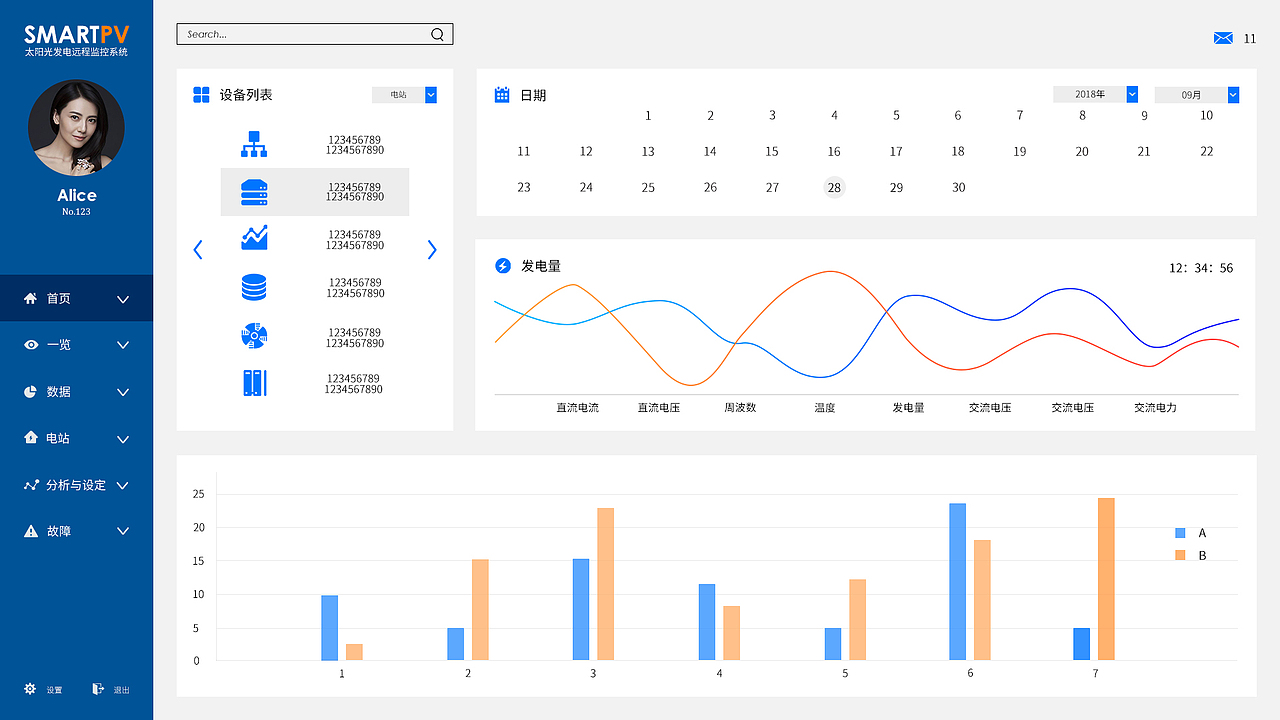
Task: Expand the 电站 menu chevron
Action: [123, 439]
